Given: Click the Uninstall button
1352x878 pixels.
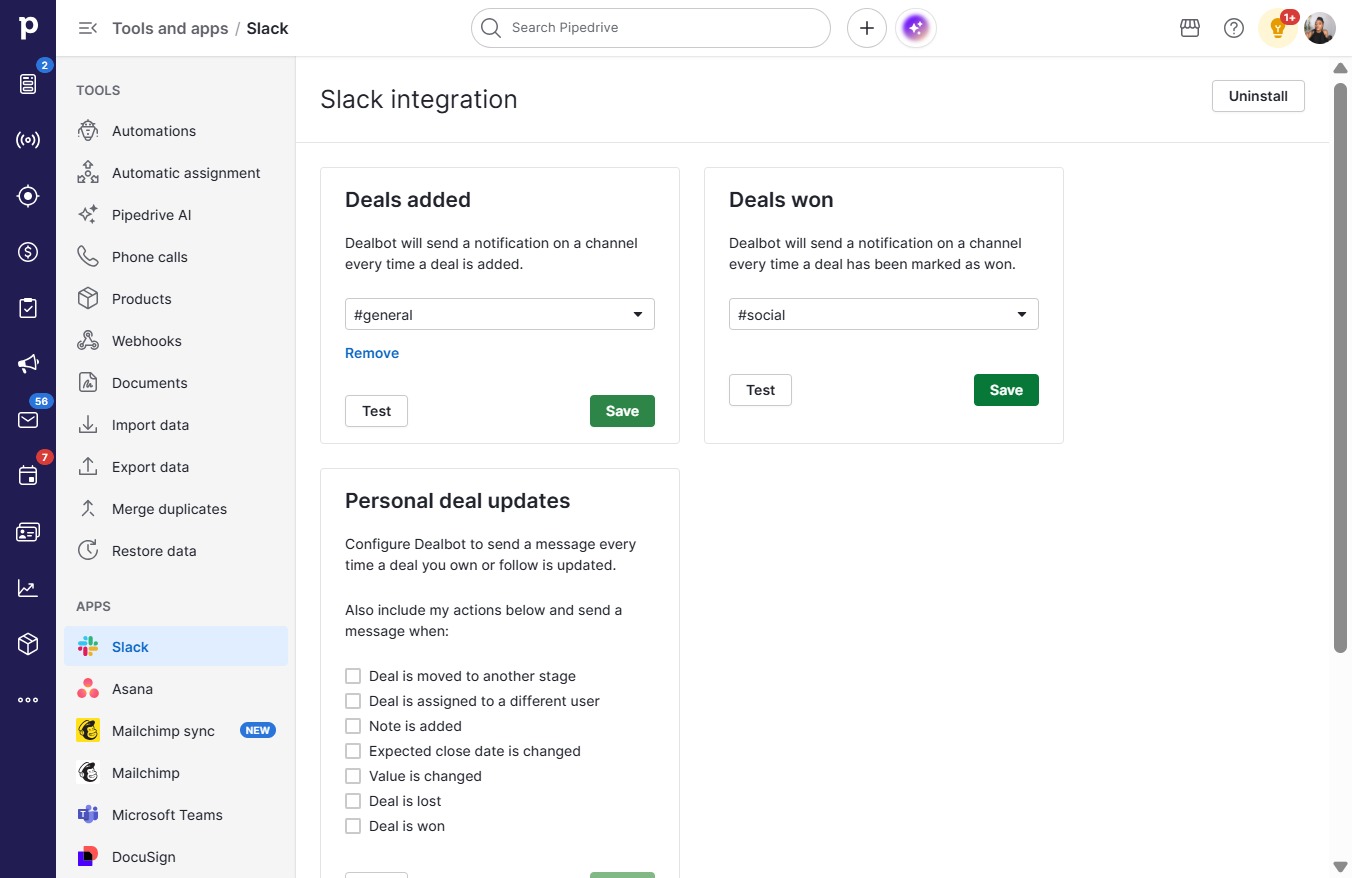Looking at the screenshot, I should tap(1258, 96).
